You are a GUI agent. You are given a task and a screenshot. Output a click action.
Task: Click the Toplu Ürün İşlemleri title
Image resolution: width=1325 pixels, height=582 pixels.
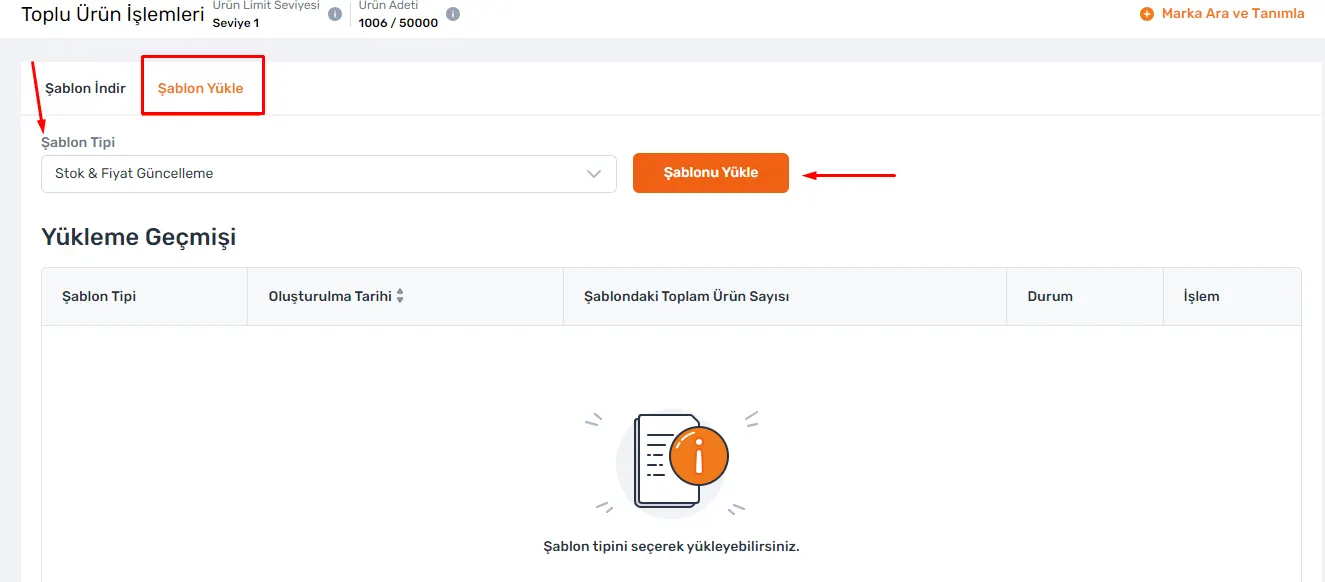[x=113, y=15]
